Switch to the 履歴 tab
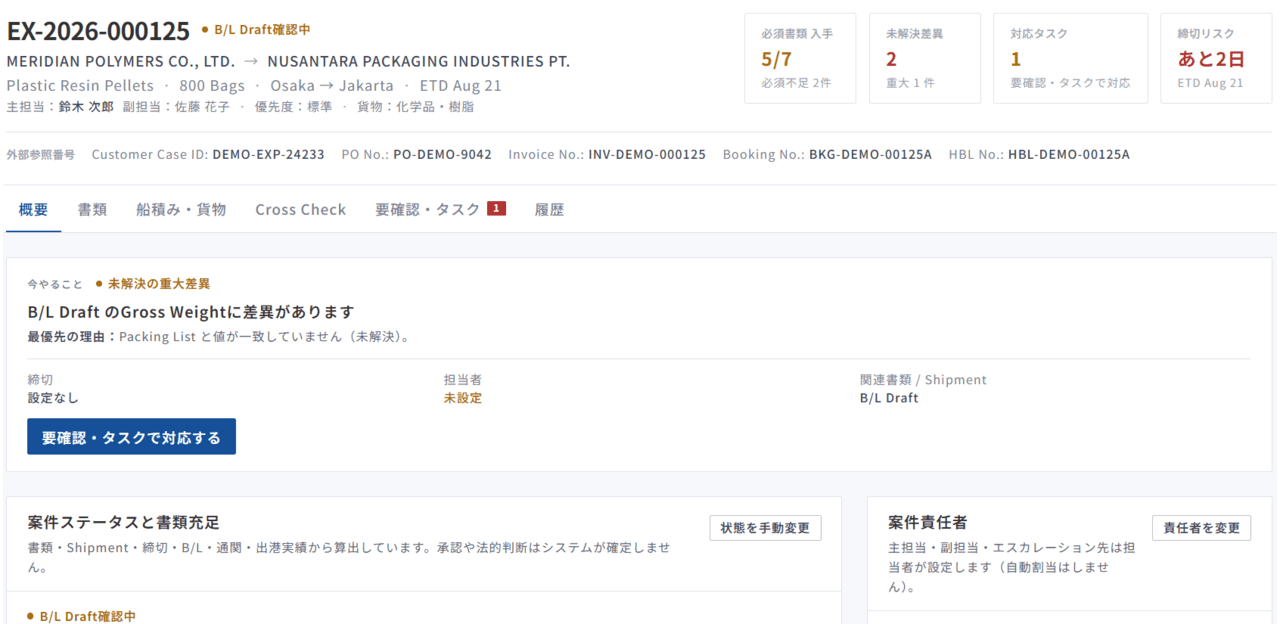1280x624 pixels. click(549, 210)
